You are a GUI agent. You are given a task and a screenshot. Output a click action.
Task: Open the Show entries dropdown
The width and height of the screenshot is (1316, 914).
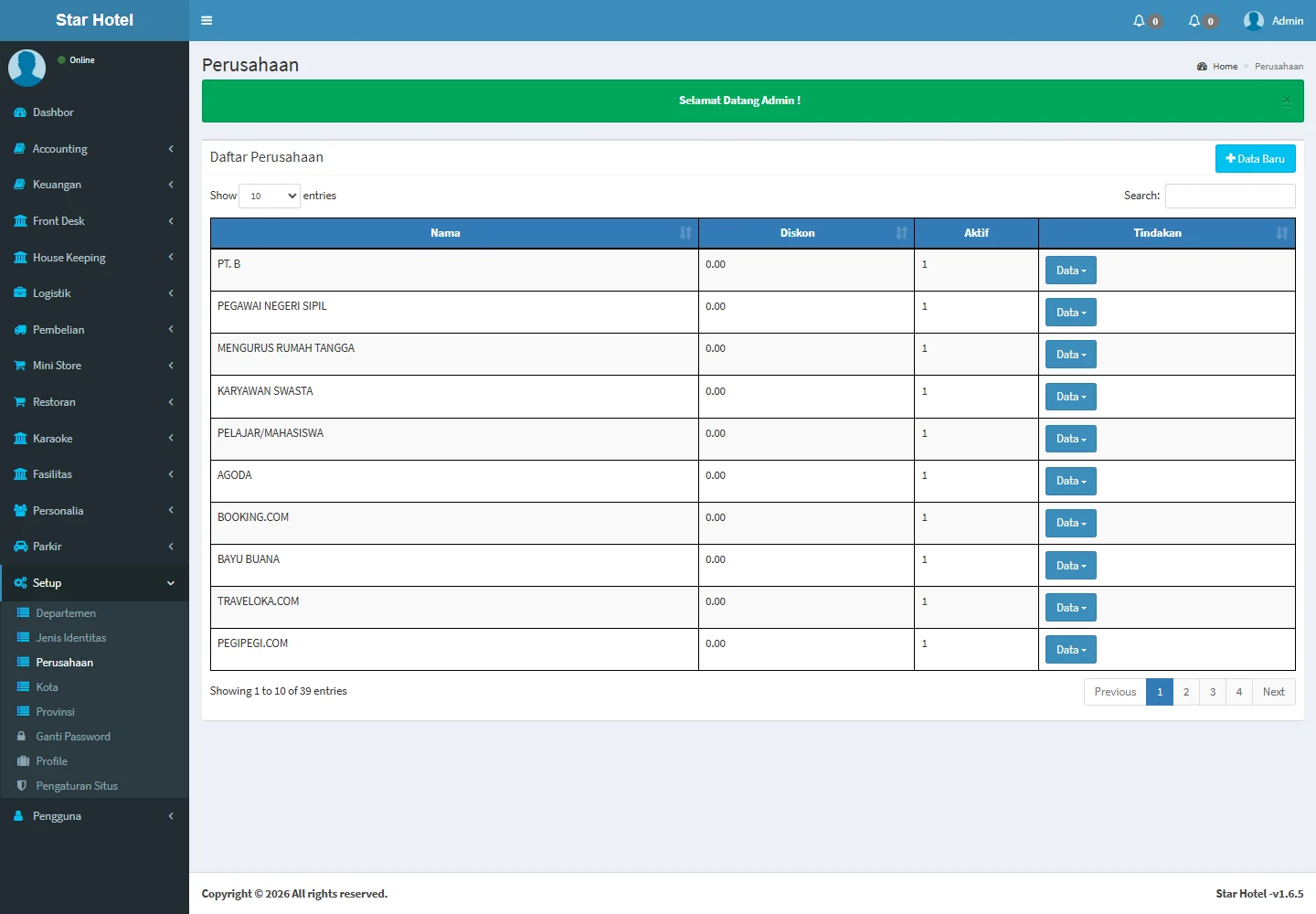point(270,196)
